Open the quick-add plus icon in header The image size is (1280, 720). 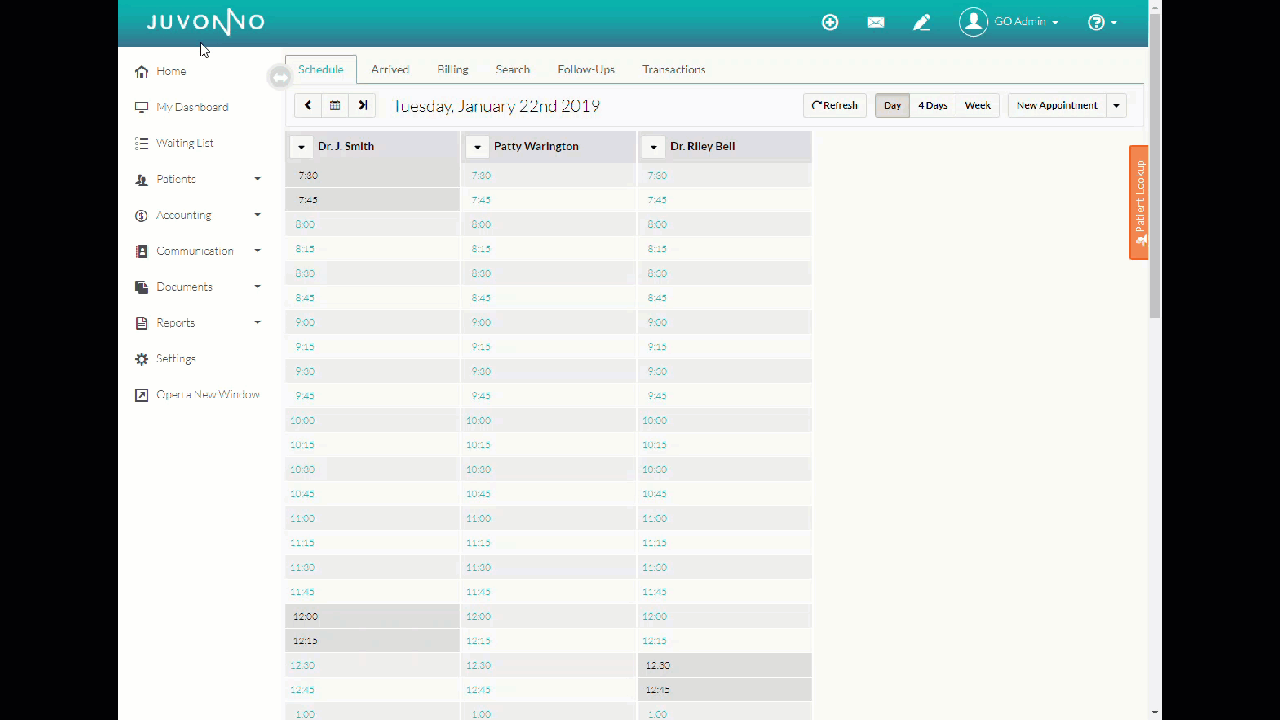pos(830,22)
